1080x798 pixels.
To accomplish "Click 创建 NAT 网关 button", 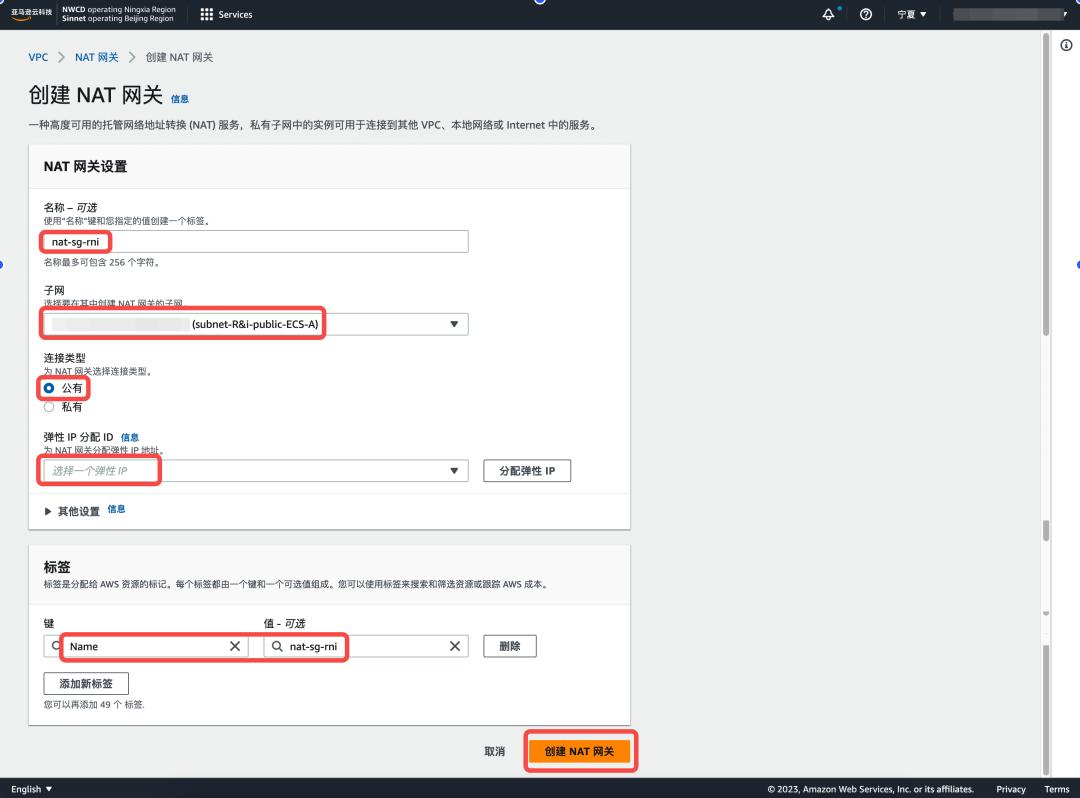I will click(579, 751).
